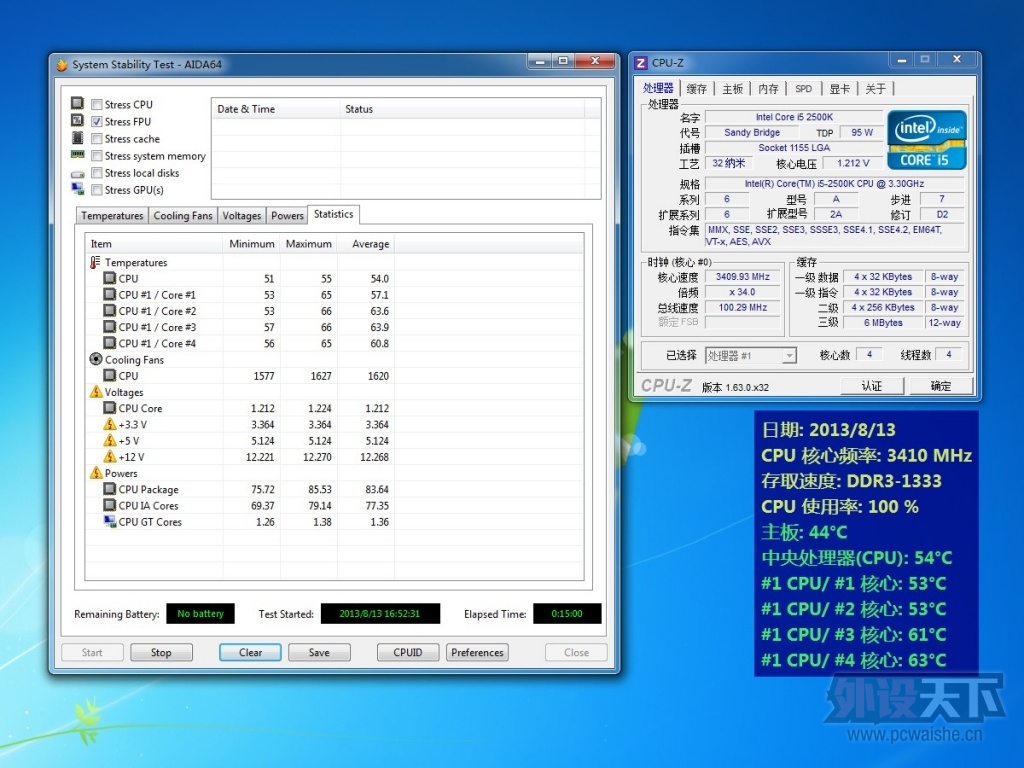1024x768 pixels.
Task: Go to the Powers tab
Action: [x=287, y=216]
